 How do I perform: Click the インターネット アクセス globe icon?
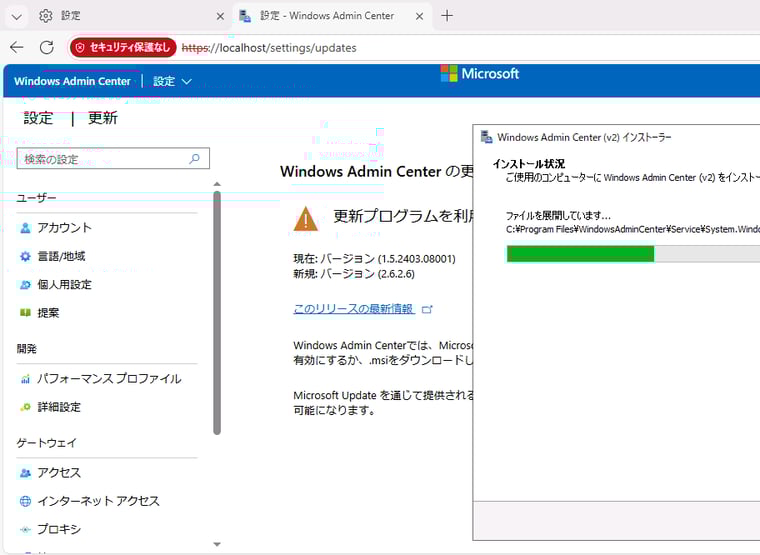coord(25,501)
